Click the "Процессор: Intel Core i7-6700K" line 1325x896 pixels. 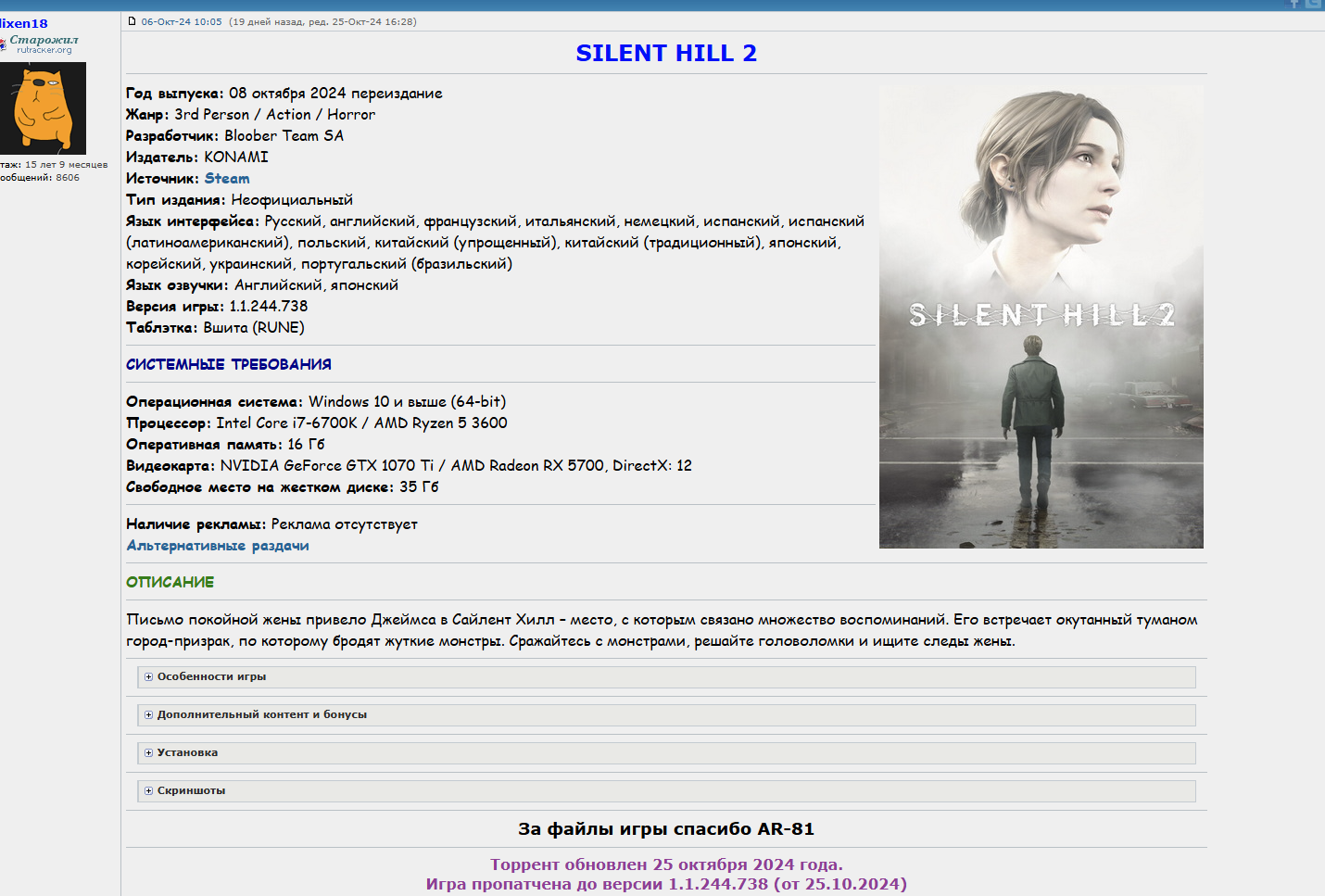(317, 423)
